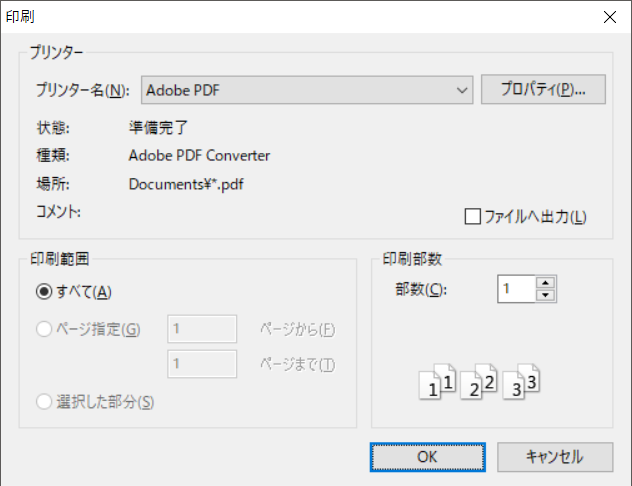
Task: Select the 選択した部分 radio button
Action: tap(44, 402)
